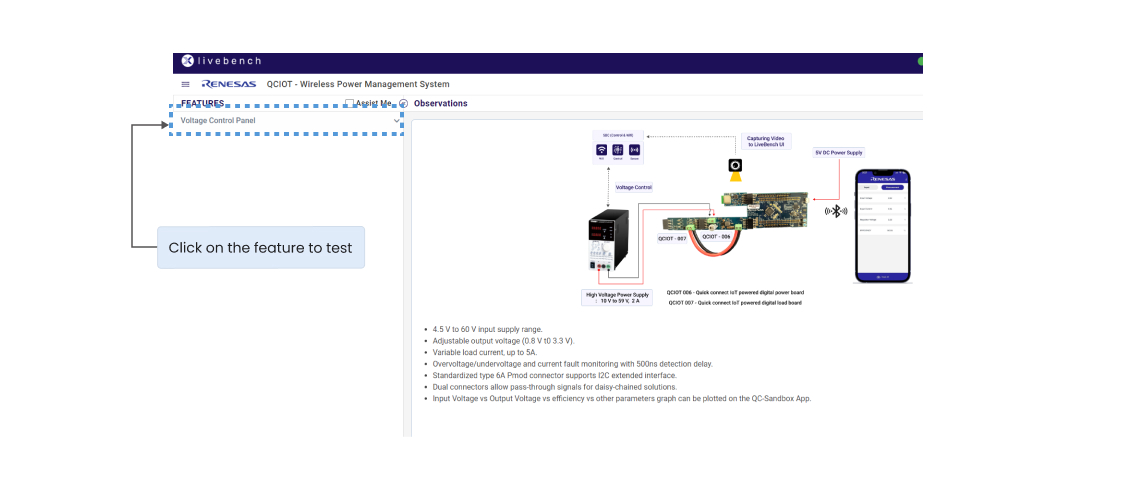
Task: Click the 'Overvoltage/undervoltage' fault monitoring line
Action: pos(572,364)
